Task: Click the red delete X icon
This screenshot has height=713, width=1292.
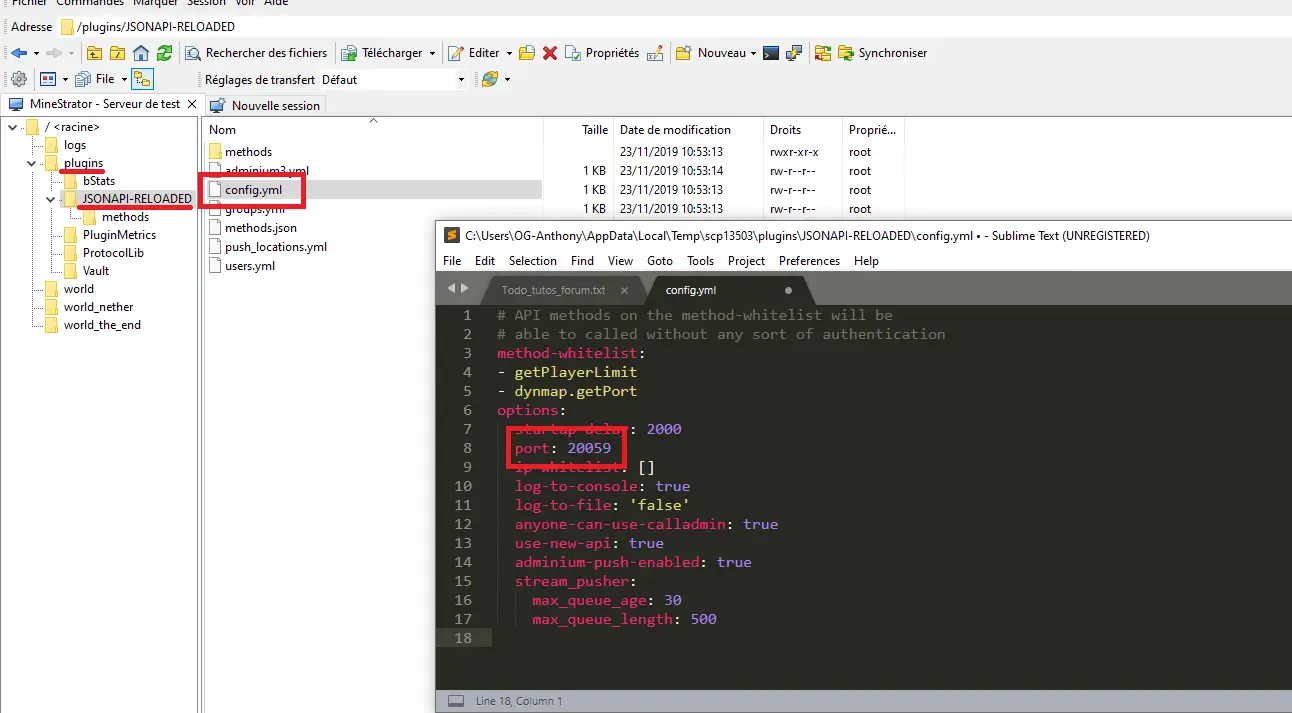Action: tap(550, 53)
